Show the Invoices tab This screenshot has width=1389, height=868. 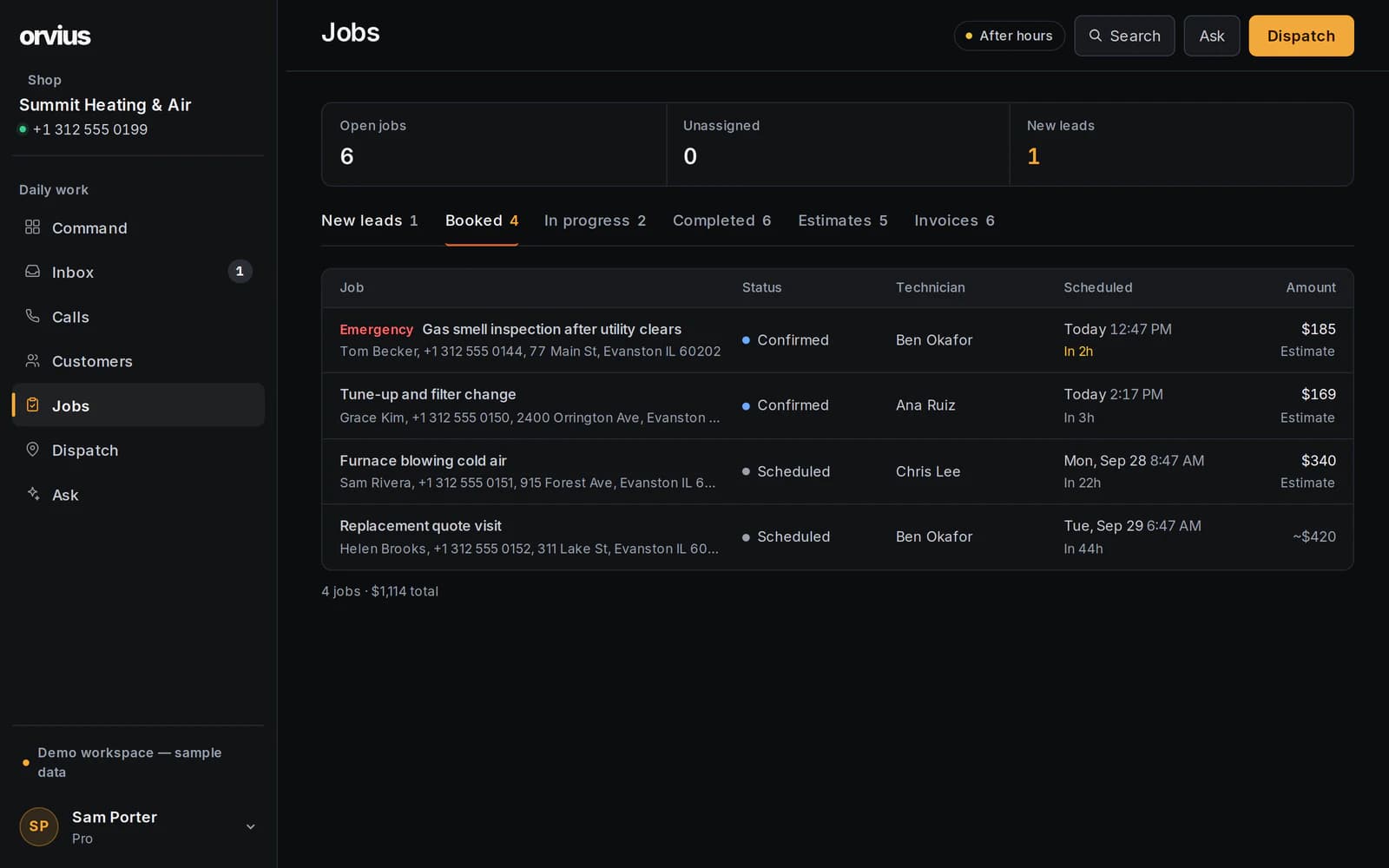point(954,220)
